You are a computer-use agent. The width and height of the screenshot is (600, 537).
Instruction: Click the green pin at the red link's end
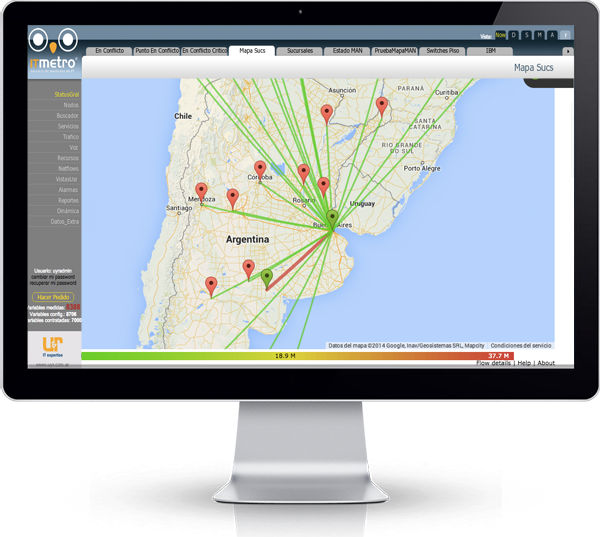coord(267,278)
